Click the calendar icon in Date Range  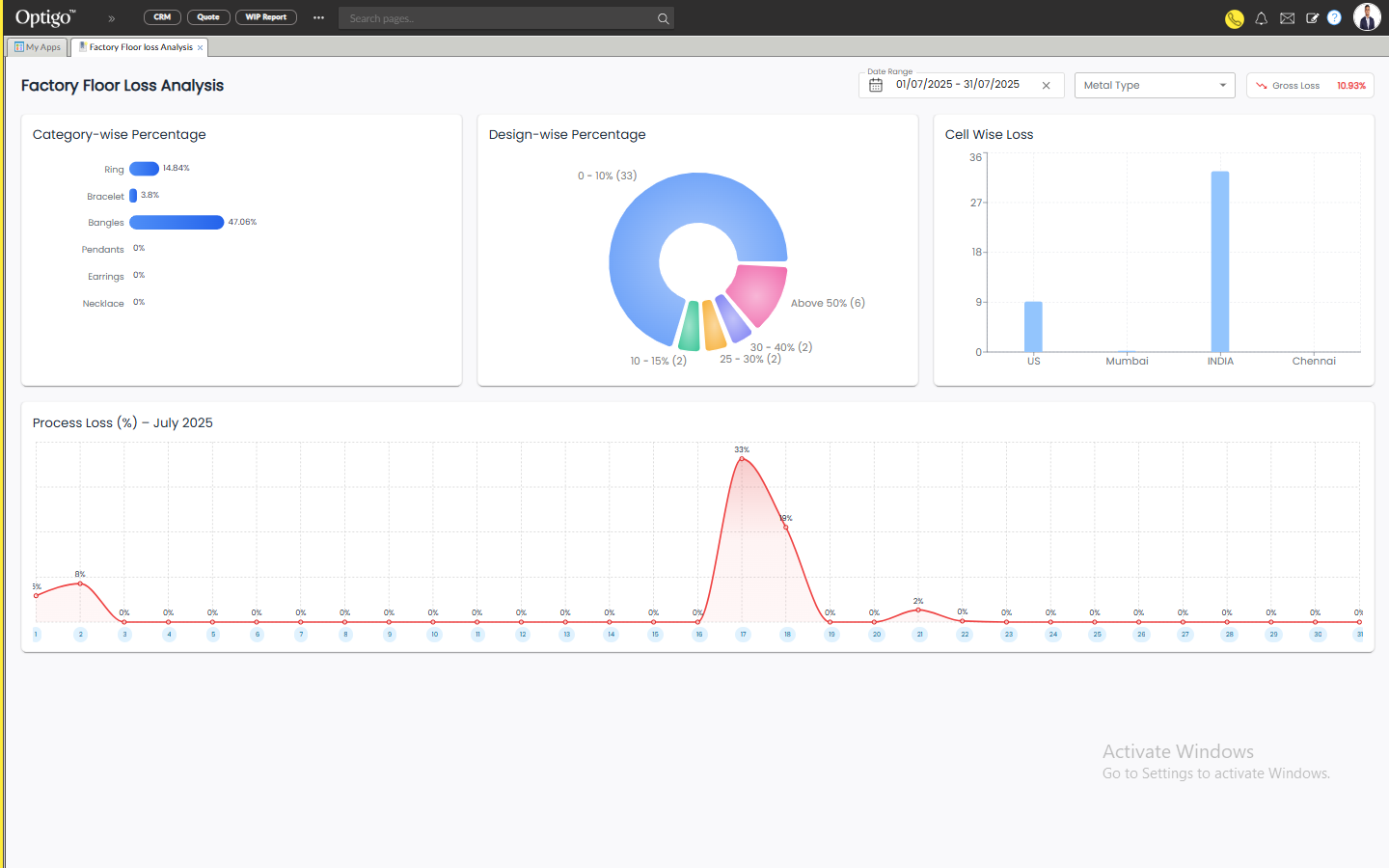[876, 85]
